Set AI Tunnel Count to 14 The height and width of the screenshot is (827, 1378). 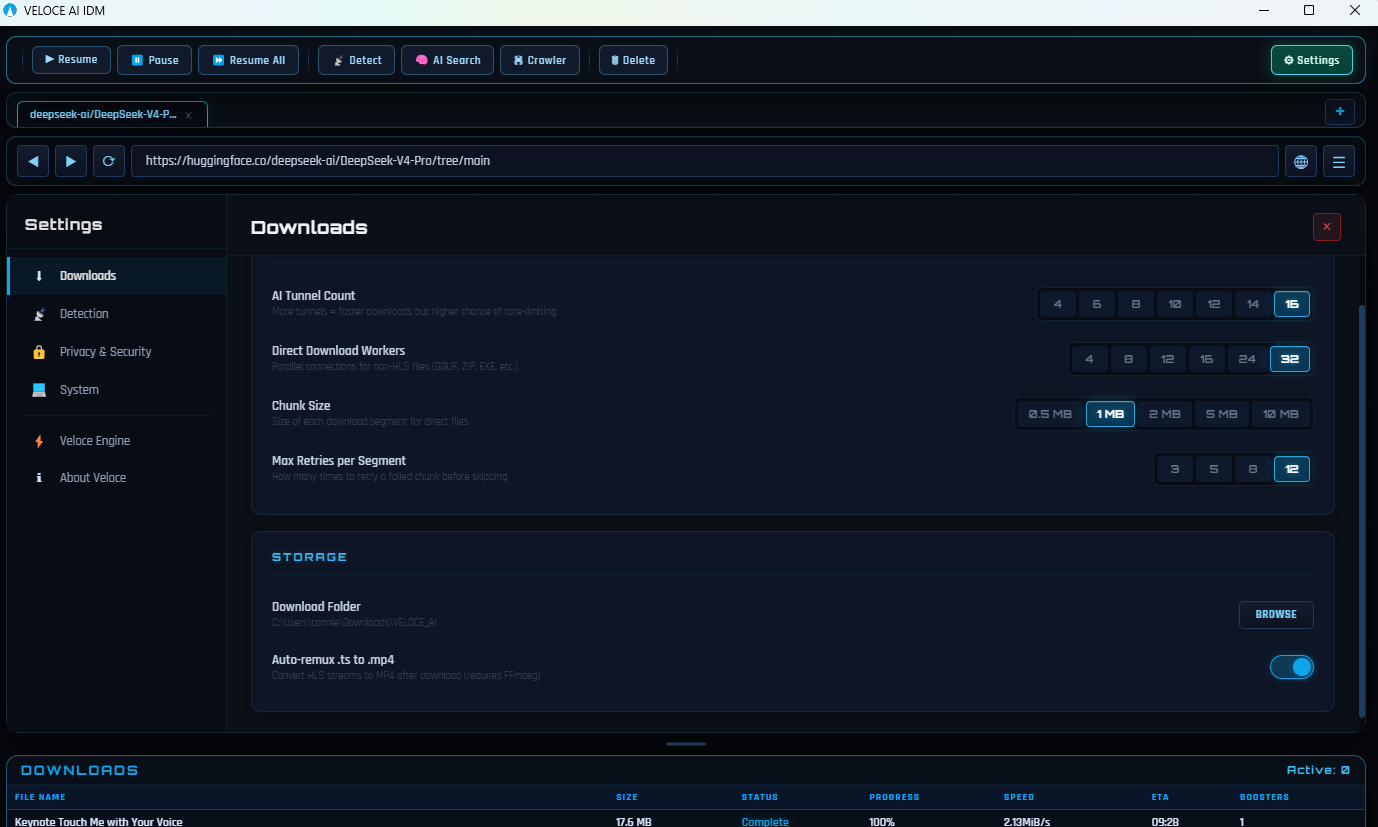pyautogui.click(x=1252, y=304)
